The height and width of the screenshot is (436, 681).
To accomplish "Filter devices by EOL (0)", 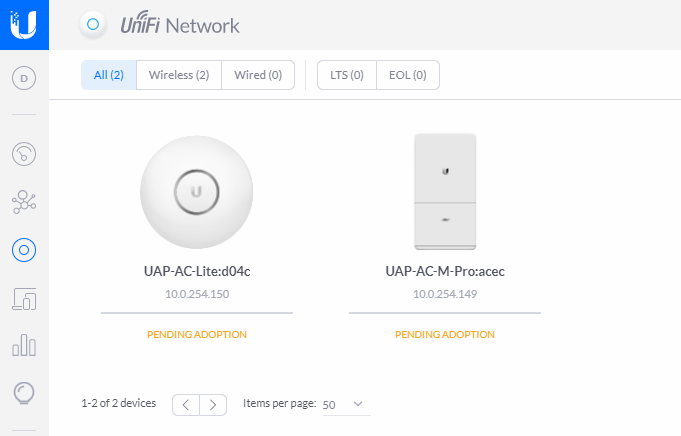I will (408, 75).
